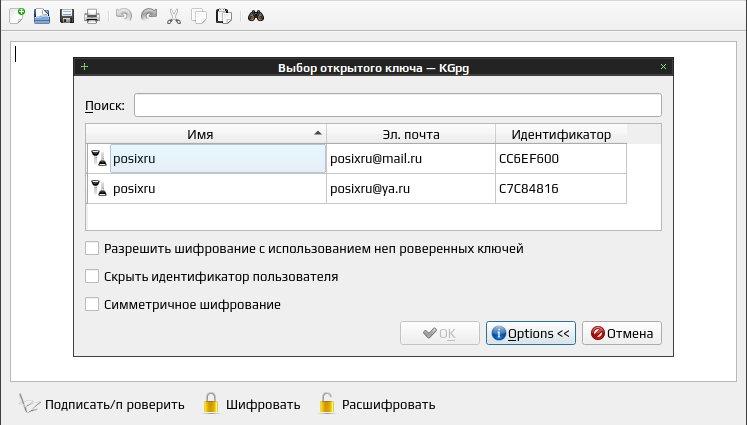The image size is (747, 425).
Task: Tick Скрыть идентификатор пользователя checkbox
Action: coord(92,276)
